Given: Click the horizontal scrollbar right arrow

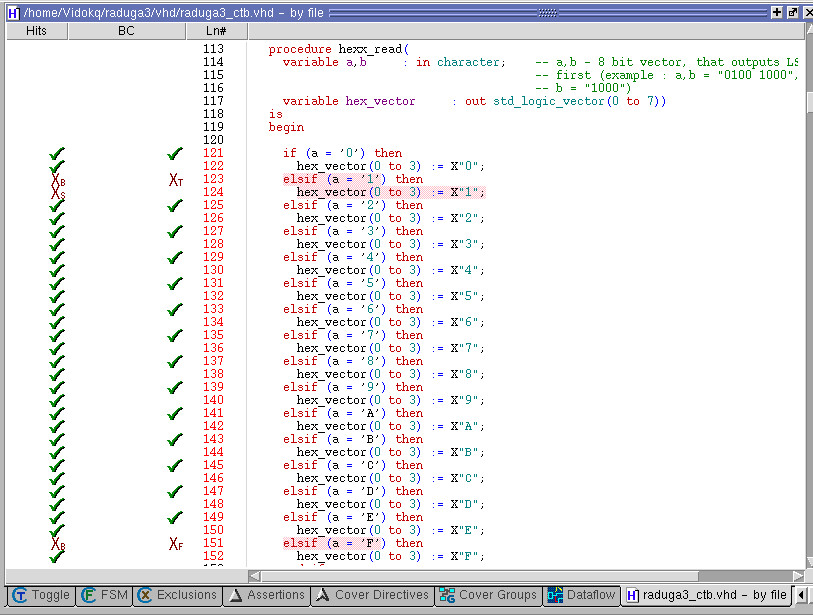Looking at the screenshot, I should 798,576.
